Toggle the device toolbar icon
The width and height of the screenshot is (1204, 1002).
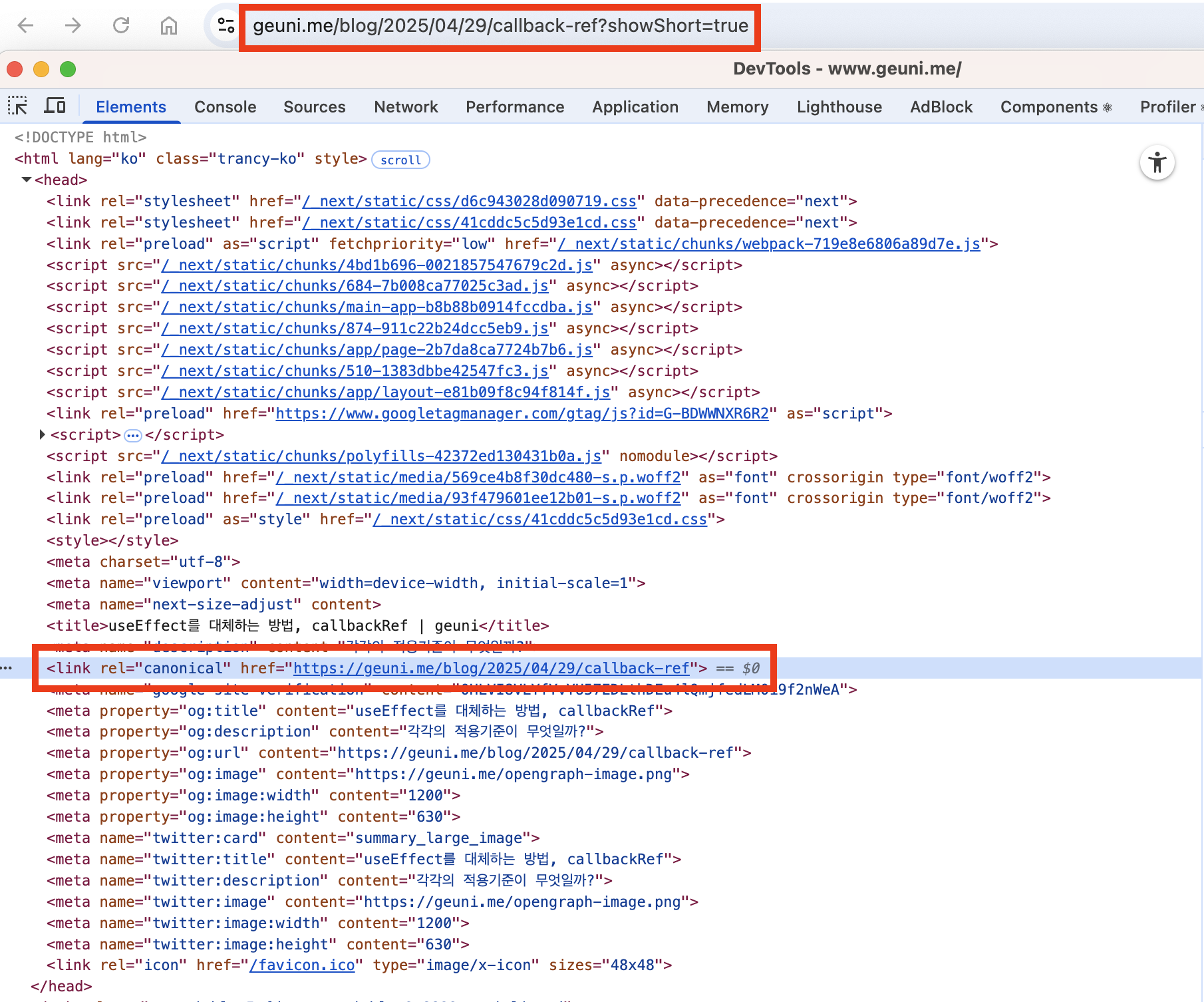55,106
